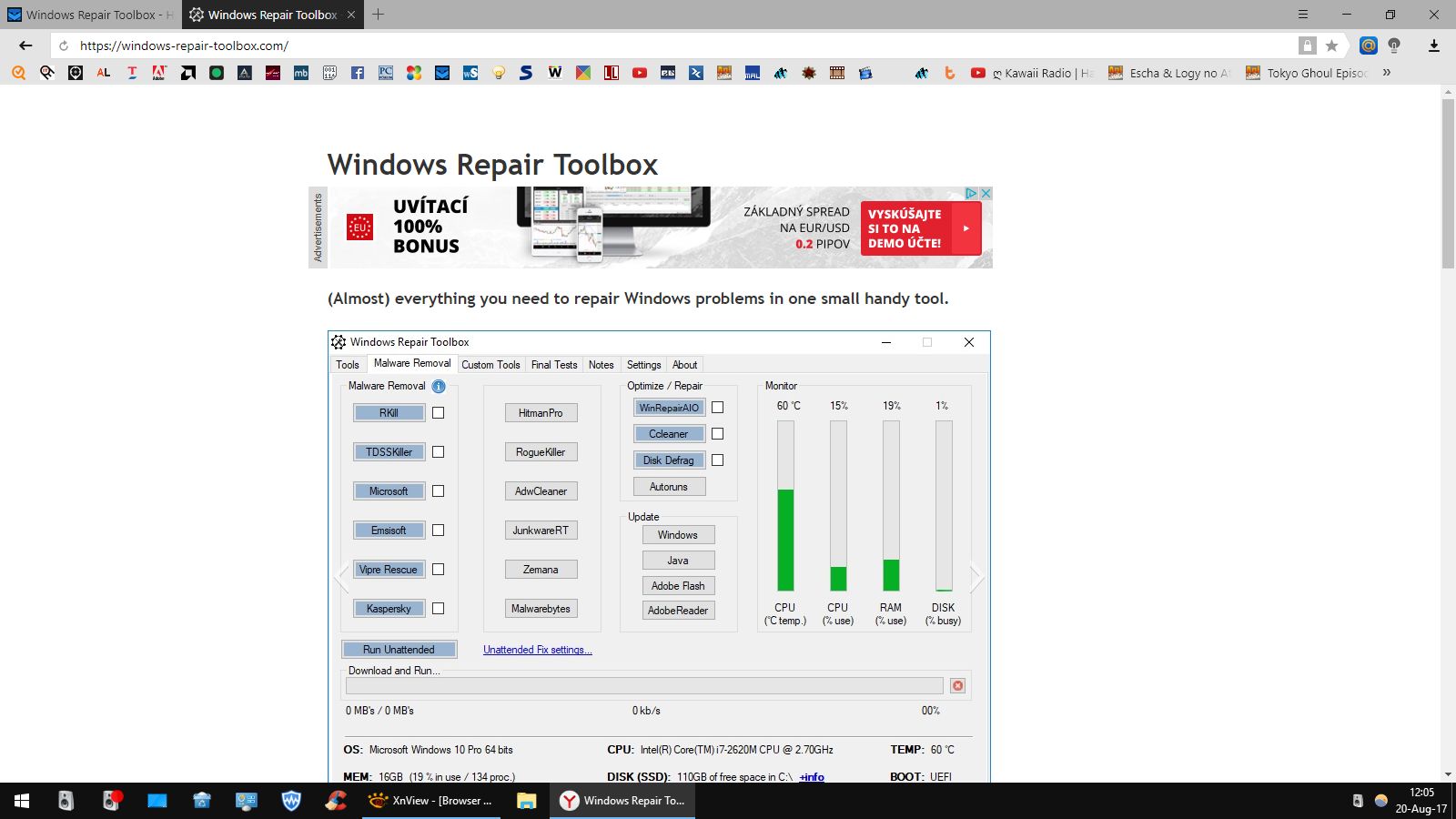The height and width of the screenshot is (819, 1456).
Task: Go to the Final Tests tab
Action: (x=554, y=365)
